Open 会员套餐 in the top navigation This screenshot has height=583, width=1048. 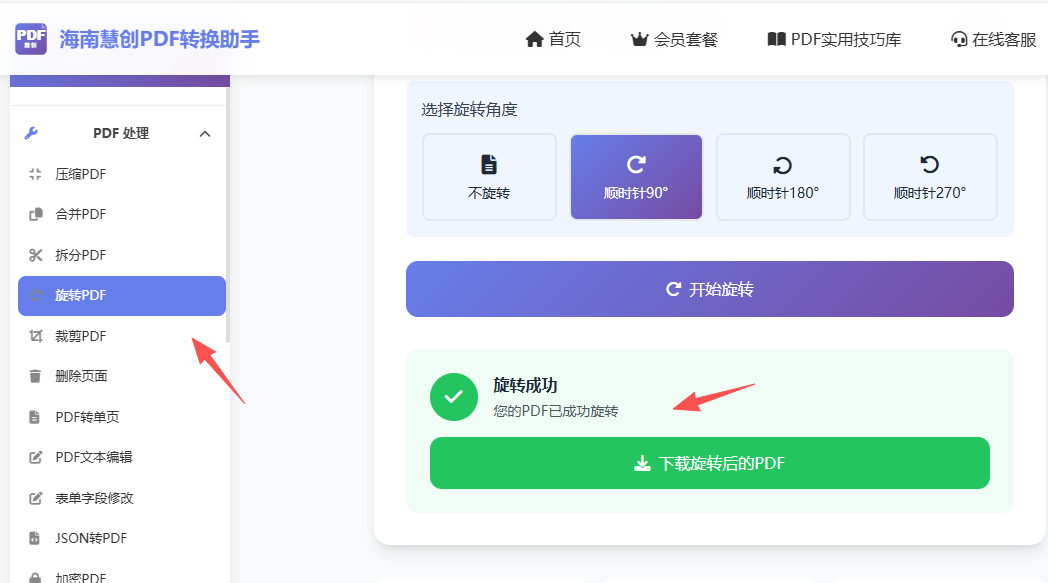point(686,39)
